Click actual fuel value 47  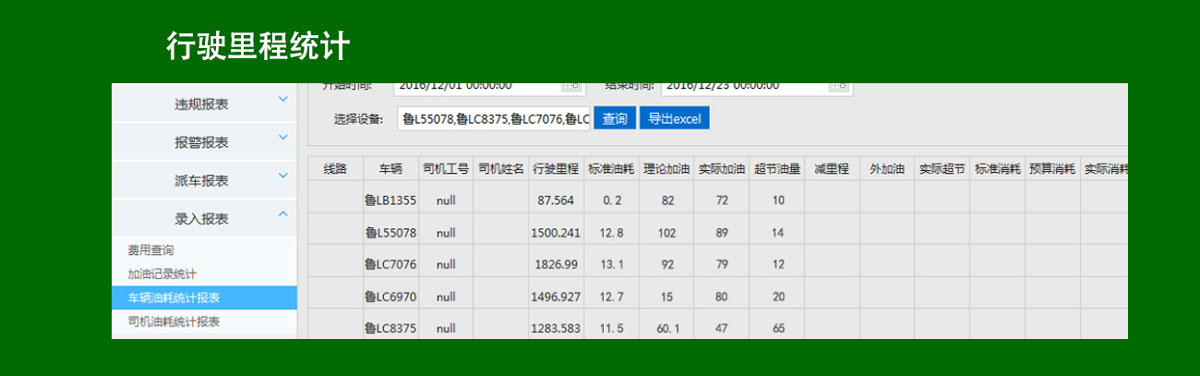tap(722, 328)
